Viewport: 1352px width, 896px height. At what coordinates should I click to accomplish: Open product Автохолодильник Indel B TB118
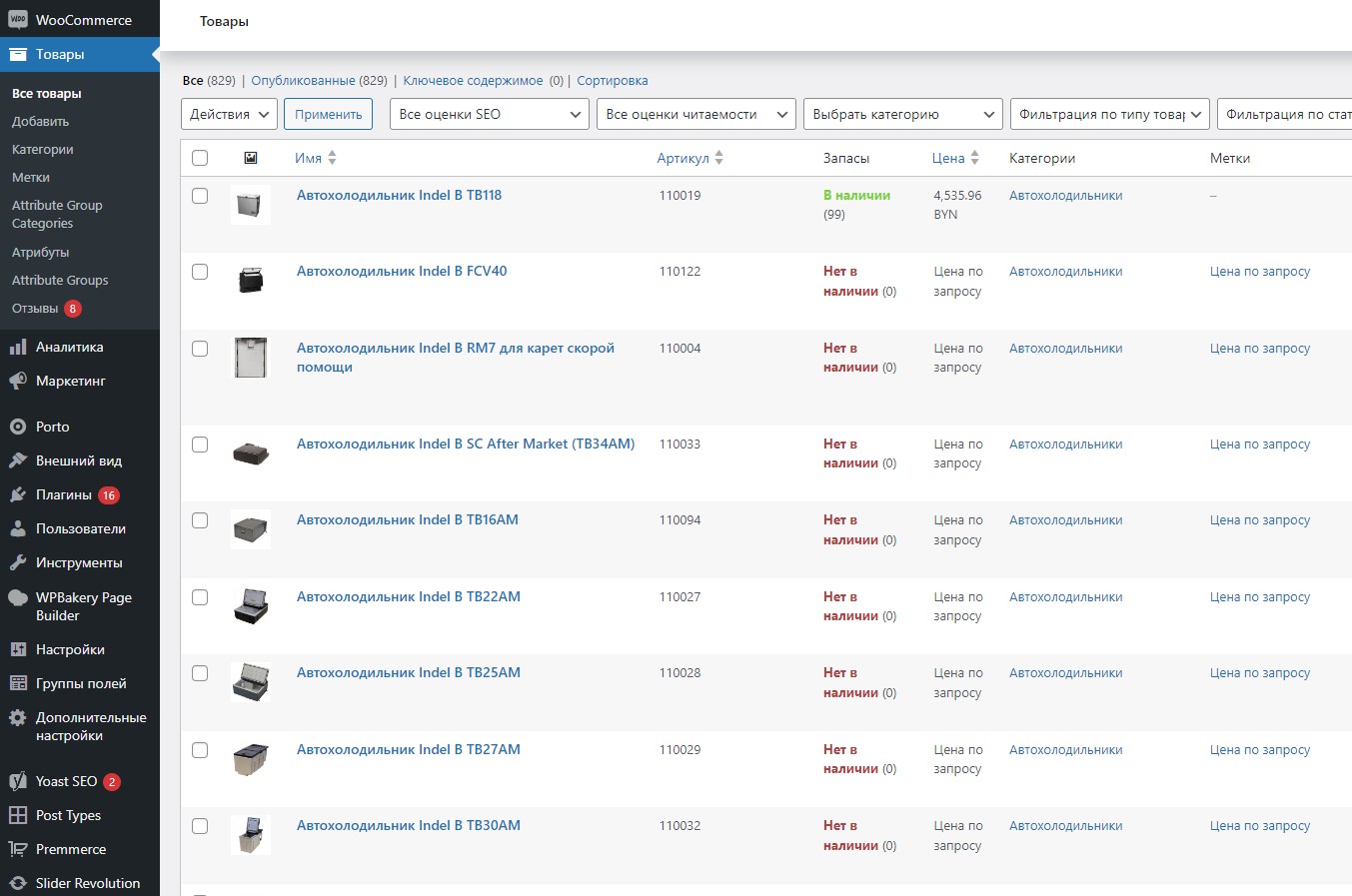(x=399, y=196)
